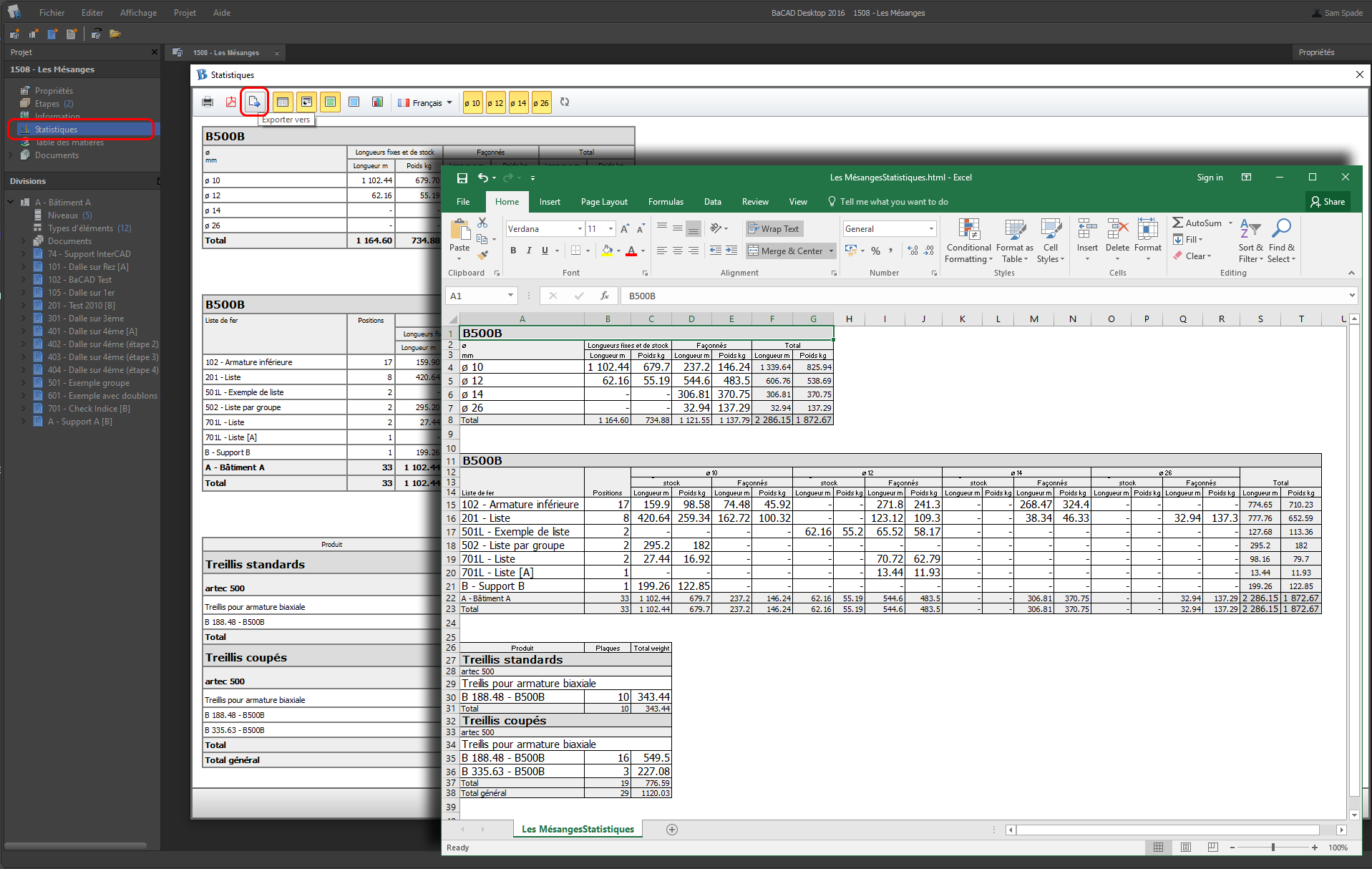Open Excel File menu
This screenshot has width=1372, height=869.
pyautogui.click(x=463, y=202)
